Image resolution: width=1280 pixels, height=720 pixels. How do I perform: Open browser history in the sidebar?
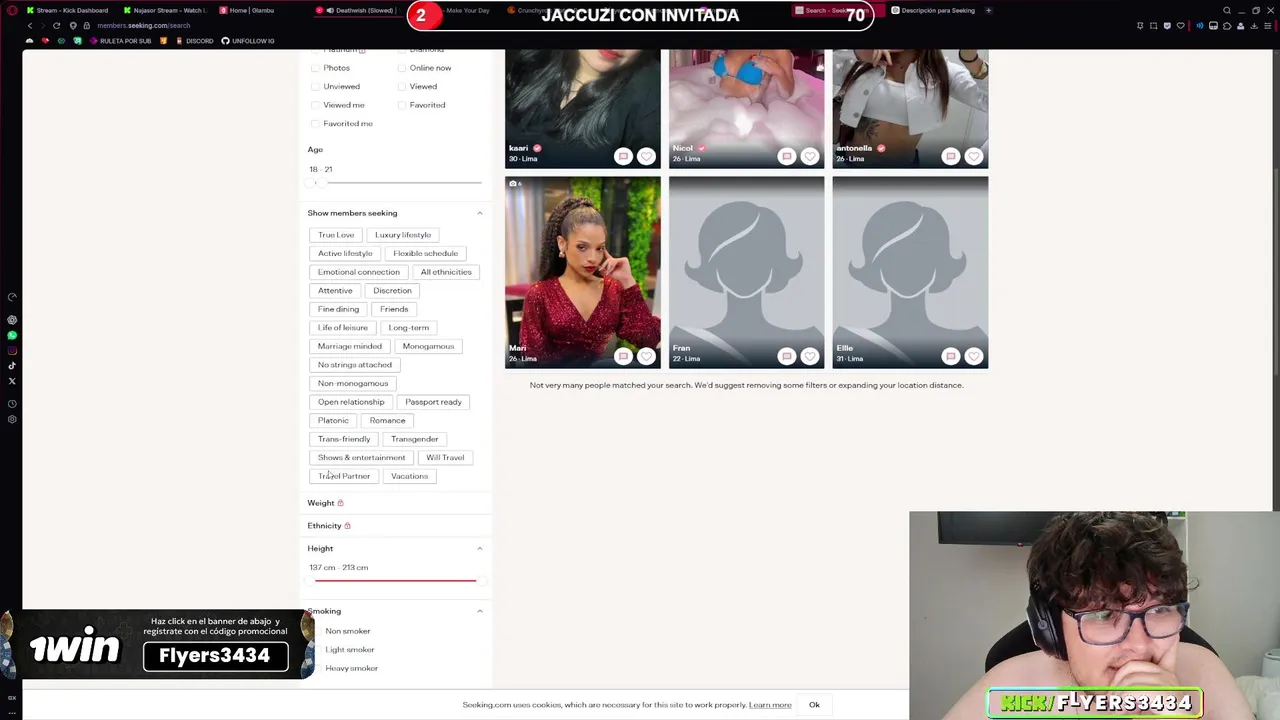[12, 404]
